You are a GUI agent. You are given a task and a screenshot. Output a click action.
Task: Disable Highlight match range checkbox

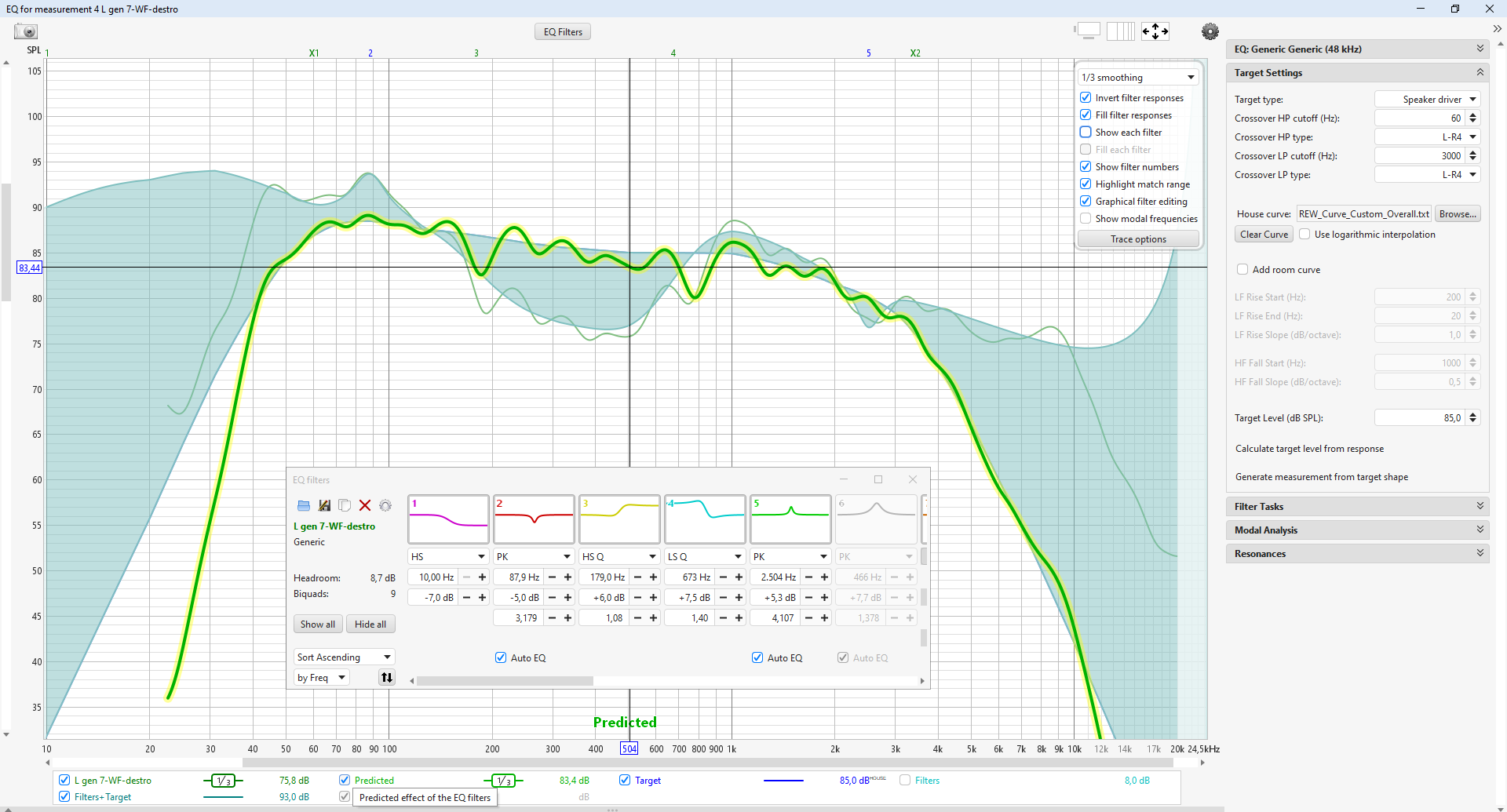pyautogui.click(x=1086, y=184)
